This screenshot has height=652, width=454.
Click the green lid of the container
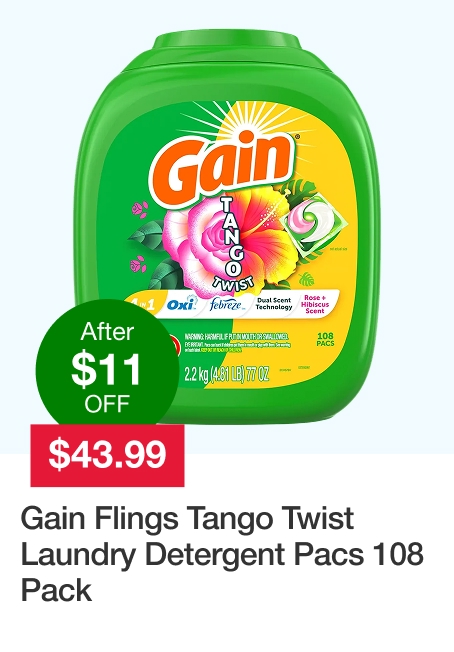(x=227, y=49)
